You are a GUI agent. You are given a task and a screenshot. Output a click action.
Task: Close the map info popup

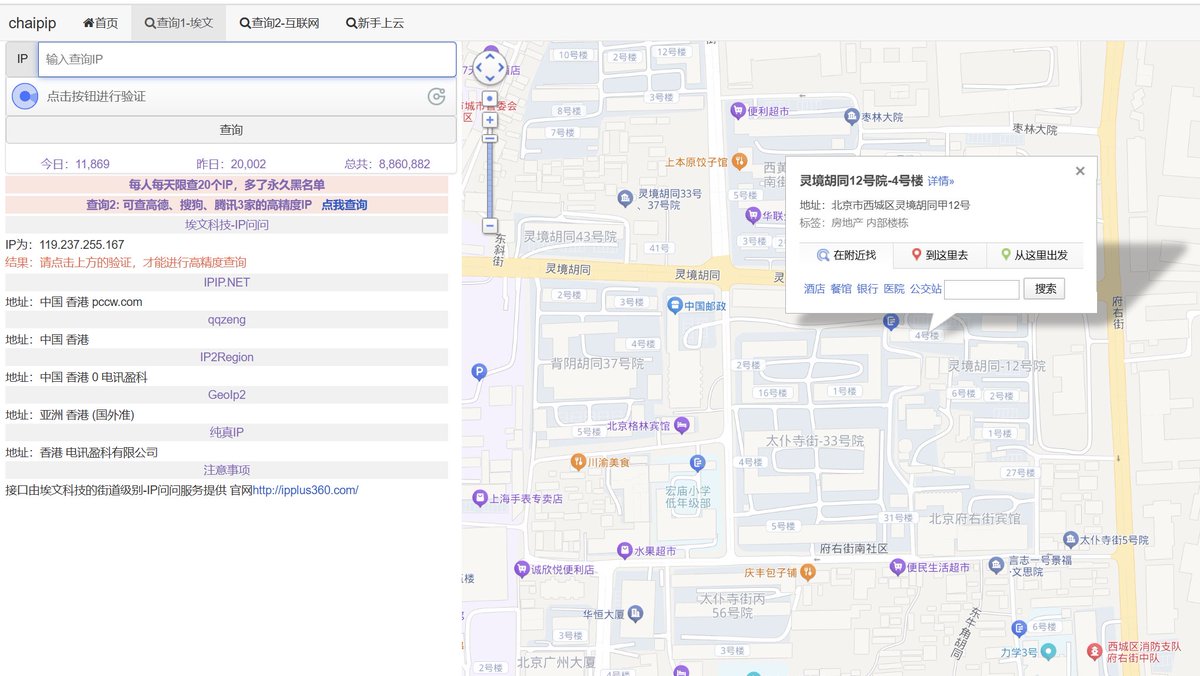(1080, 171)
